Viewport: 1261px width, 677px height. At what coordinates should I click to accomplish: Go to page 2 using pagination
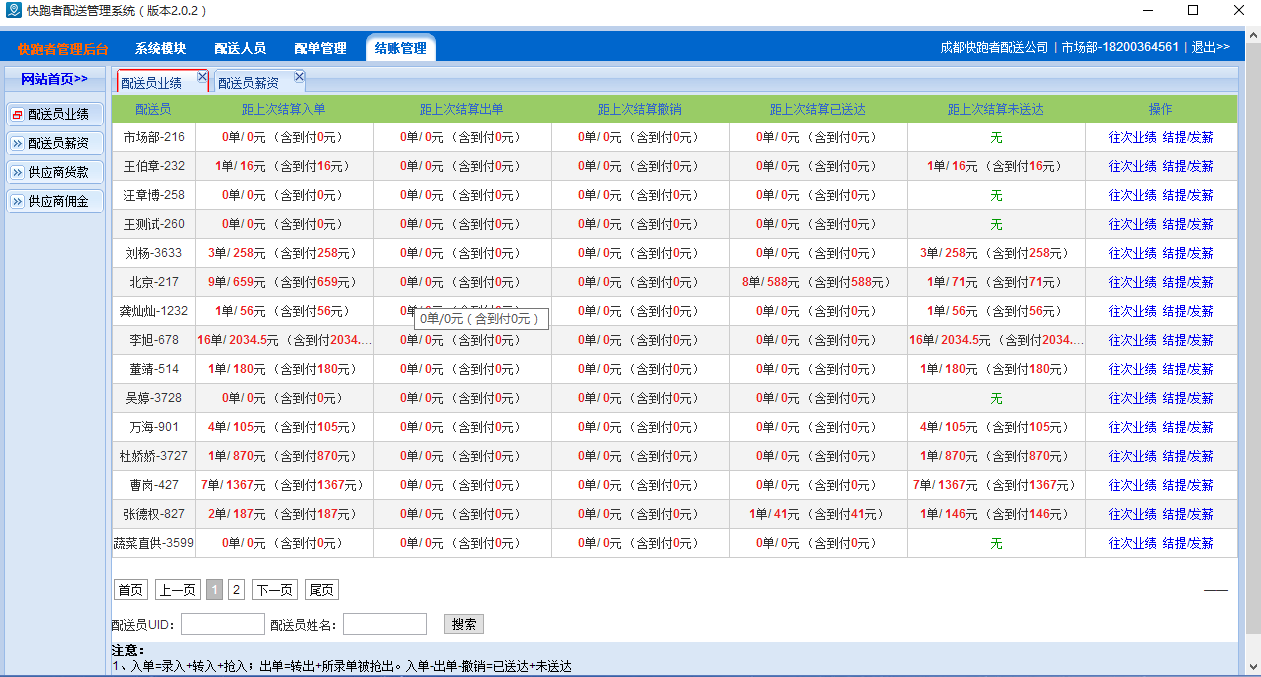click(237, 589)
